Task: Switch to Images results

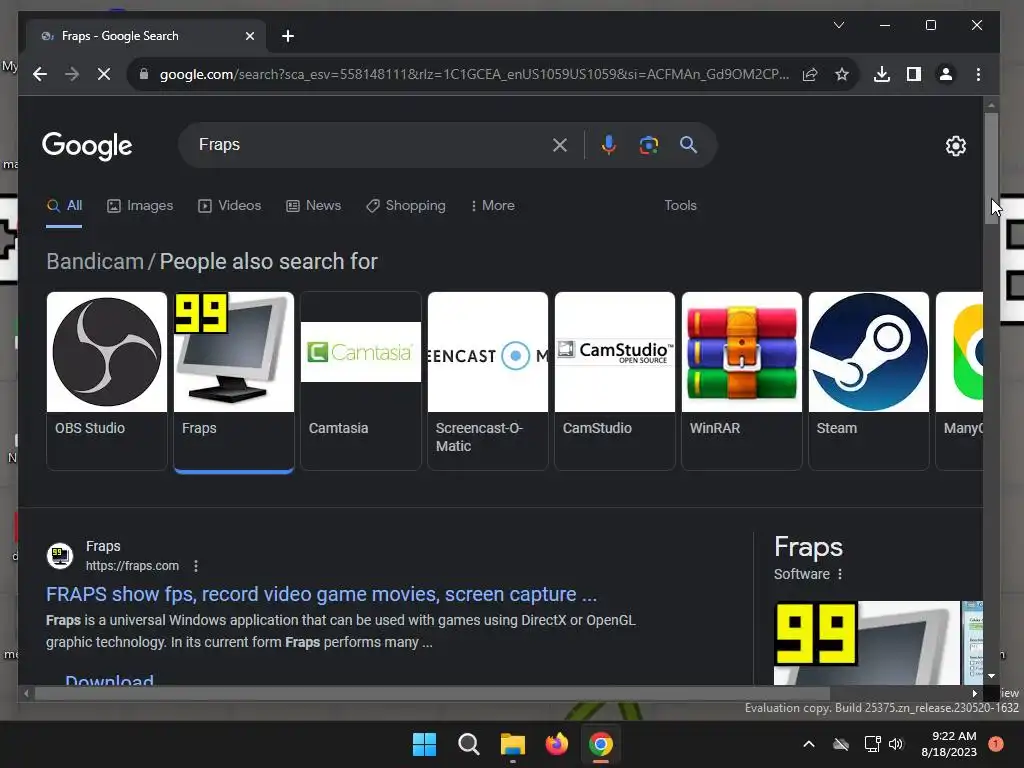Action: pyautogui.click(x=140, y=206)
